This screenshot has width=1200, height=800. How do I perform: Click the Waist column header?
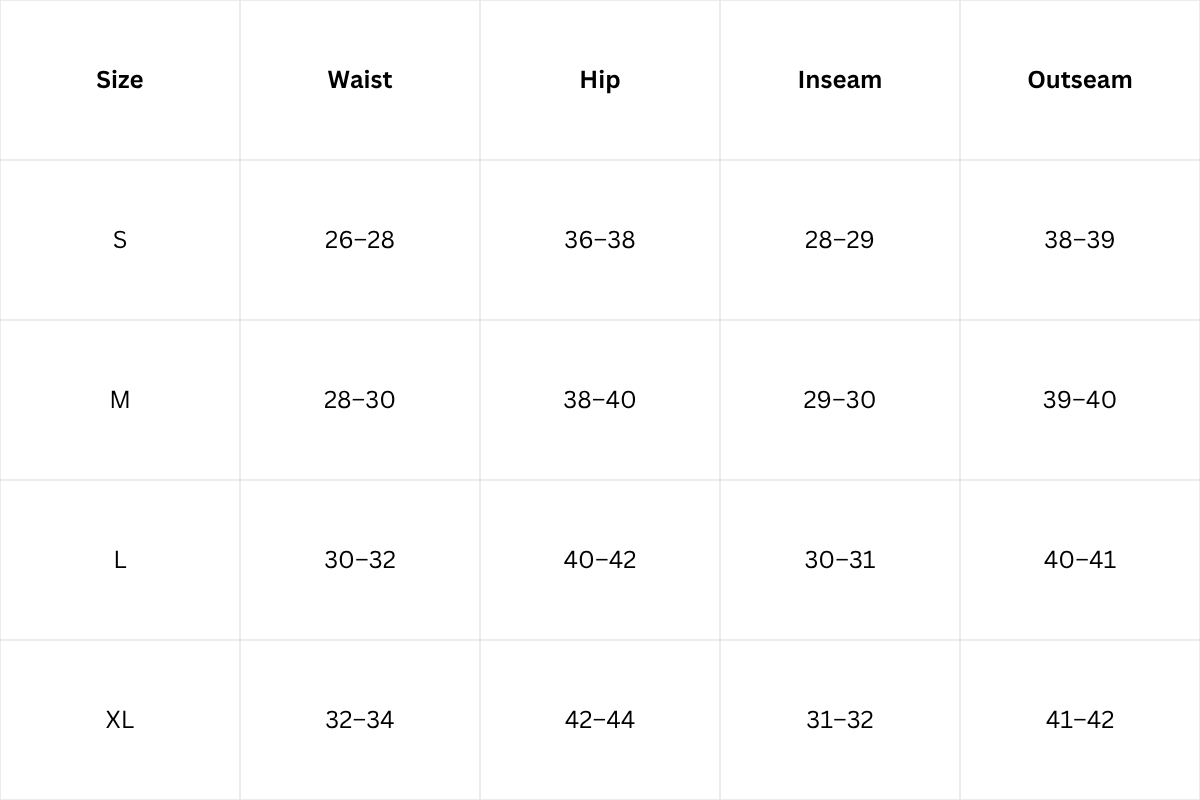coord(360,80)
